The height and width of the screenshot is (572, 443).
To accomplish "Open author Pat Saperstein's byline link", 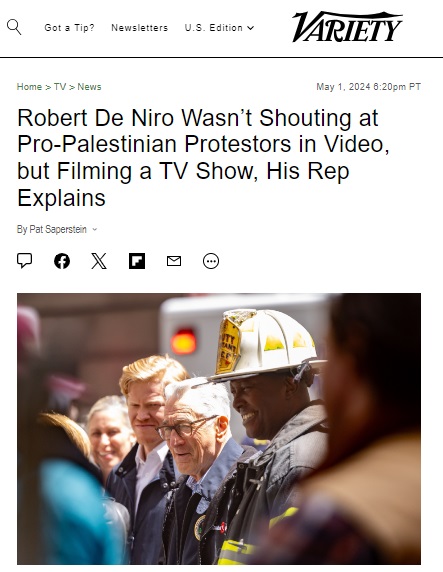I will pos(58,229).
